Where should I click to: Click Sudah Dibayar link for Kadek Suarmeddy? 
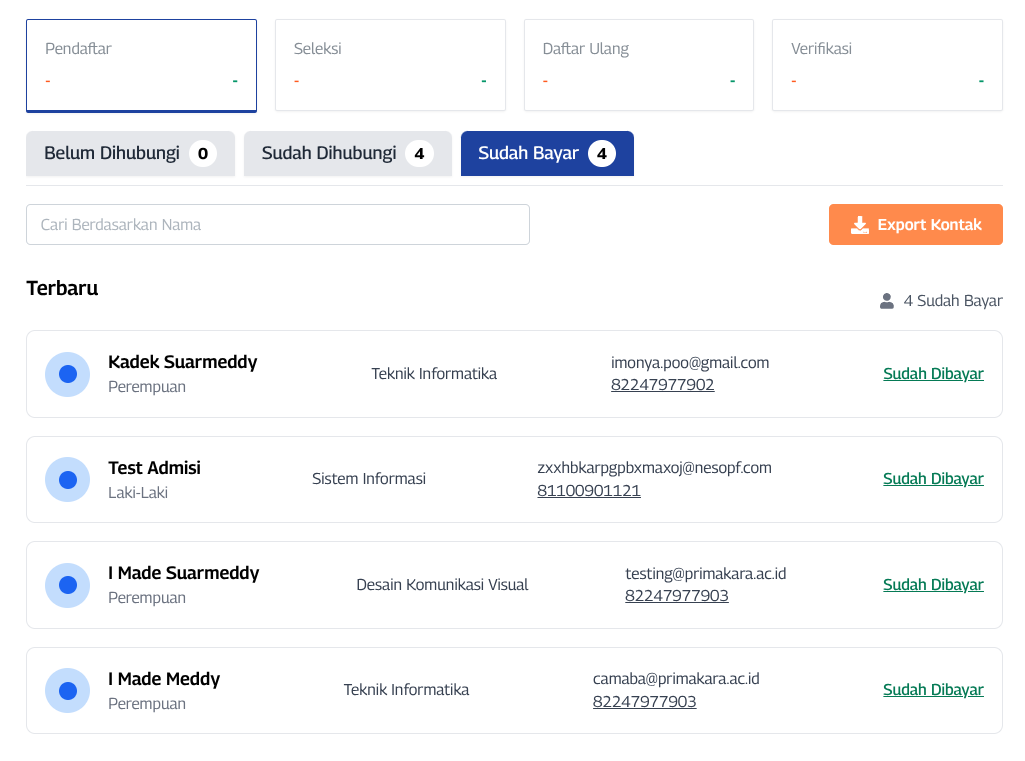click(932, 374)
